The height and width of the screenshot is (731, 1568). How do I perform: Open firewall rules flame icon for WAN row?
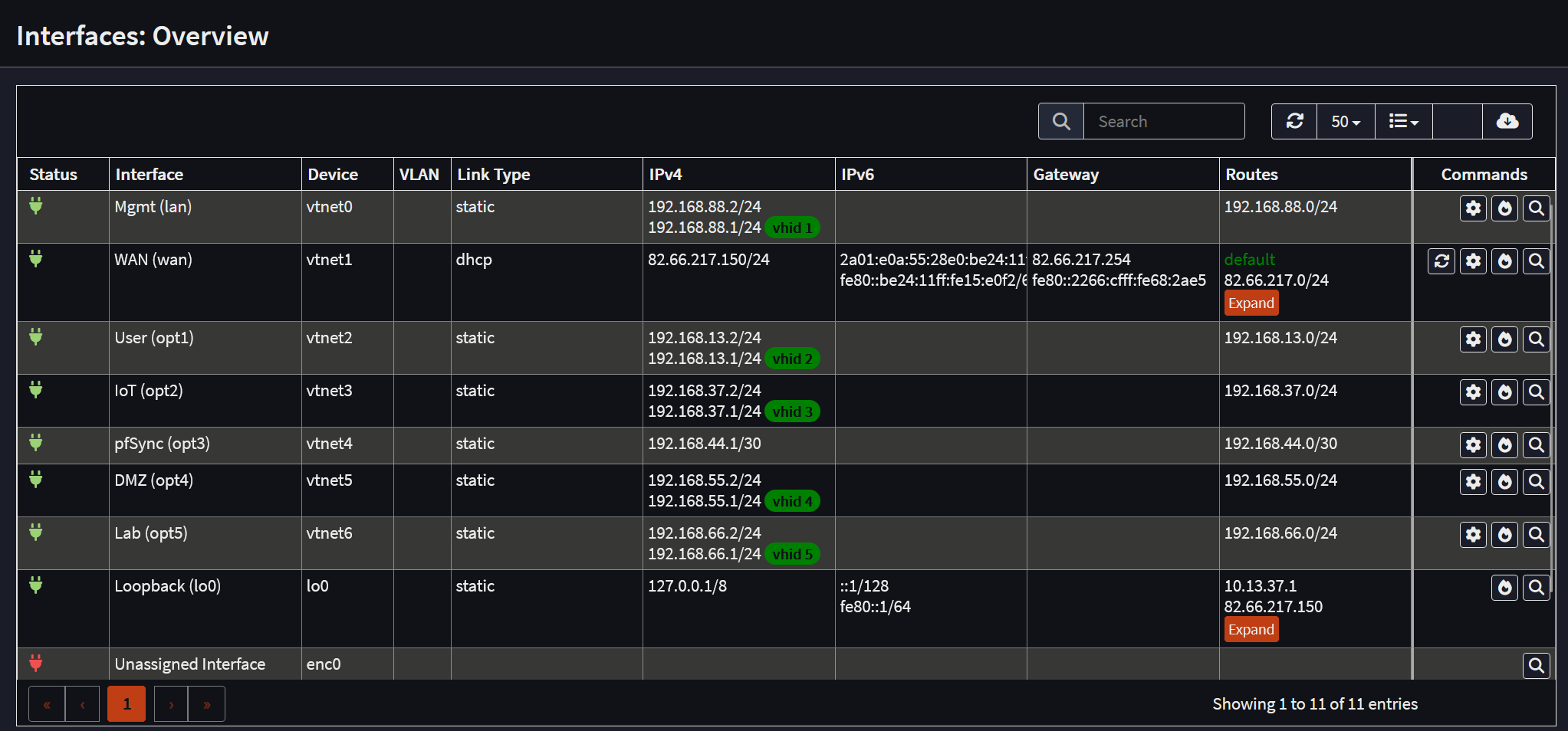tap(1504, 261)
